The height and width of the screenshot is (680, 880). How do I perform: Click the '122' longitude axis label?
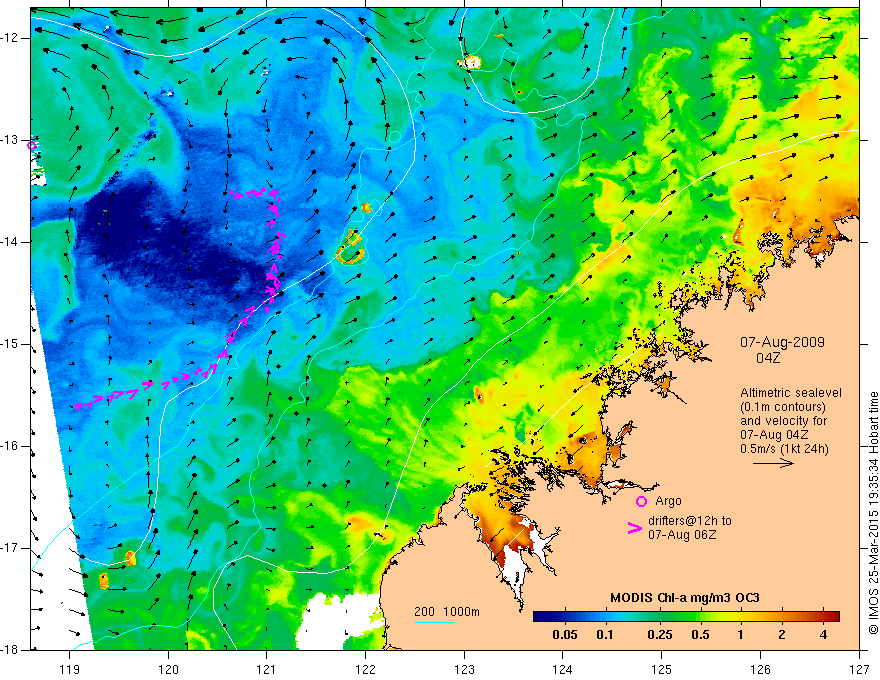point(365,669)
